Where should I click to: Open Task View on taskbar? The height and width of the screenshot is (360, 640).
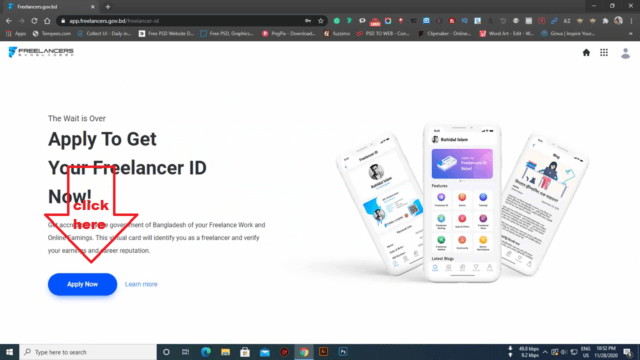(x=185, y=352)
